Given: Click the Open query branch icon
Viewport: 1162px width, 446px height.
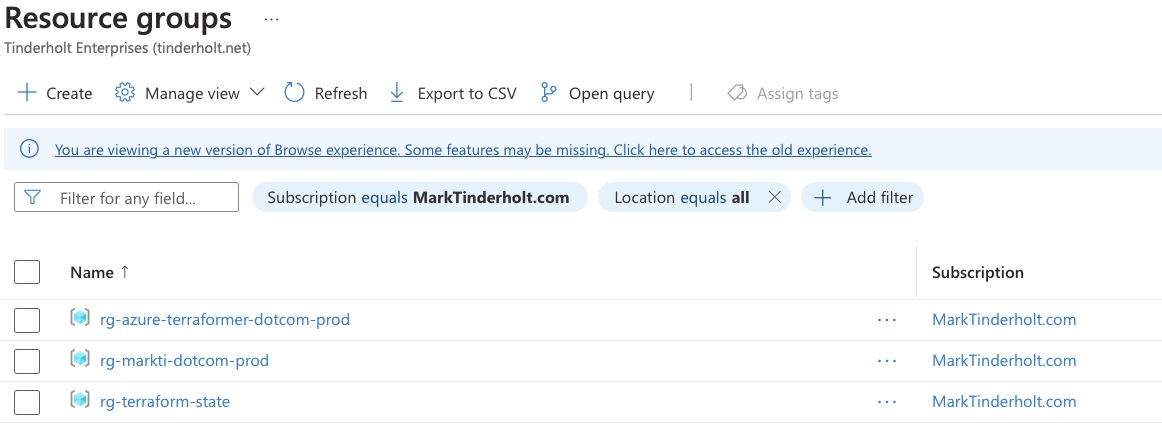Looking at the screenshot, I should (548, 93).
